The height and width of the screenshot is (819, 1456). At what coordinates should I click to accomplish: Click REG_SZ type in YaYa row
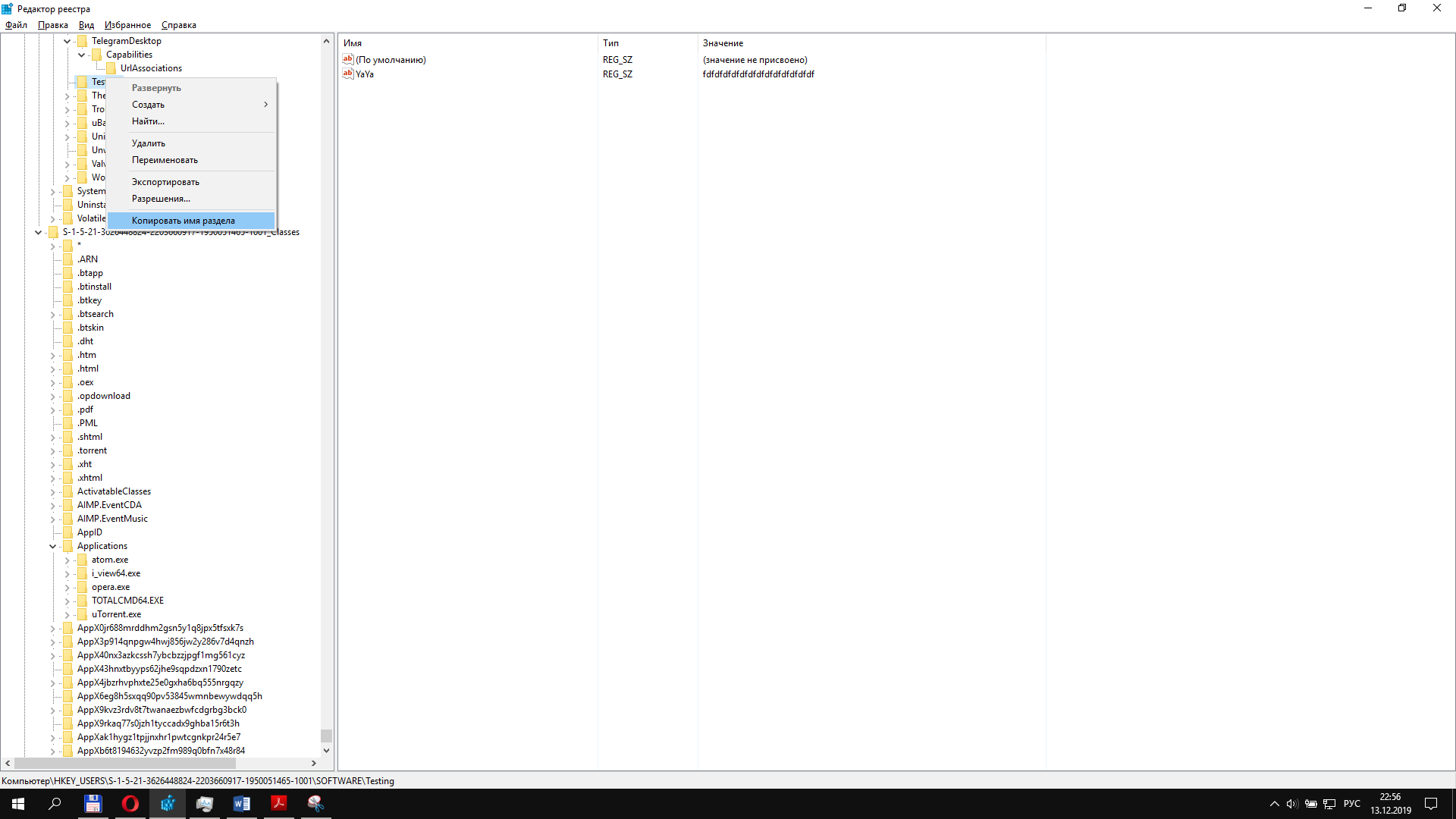[617, 74]
